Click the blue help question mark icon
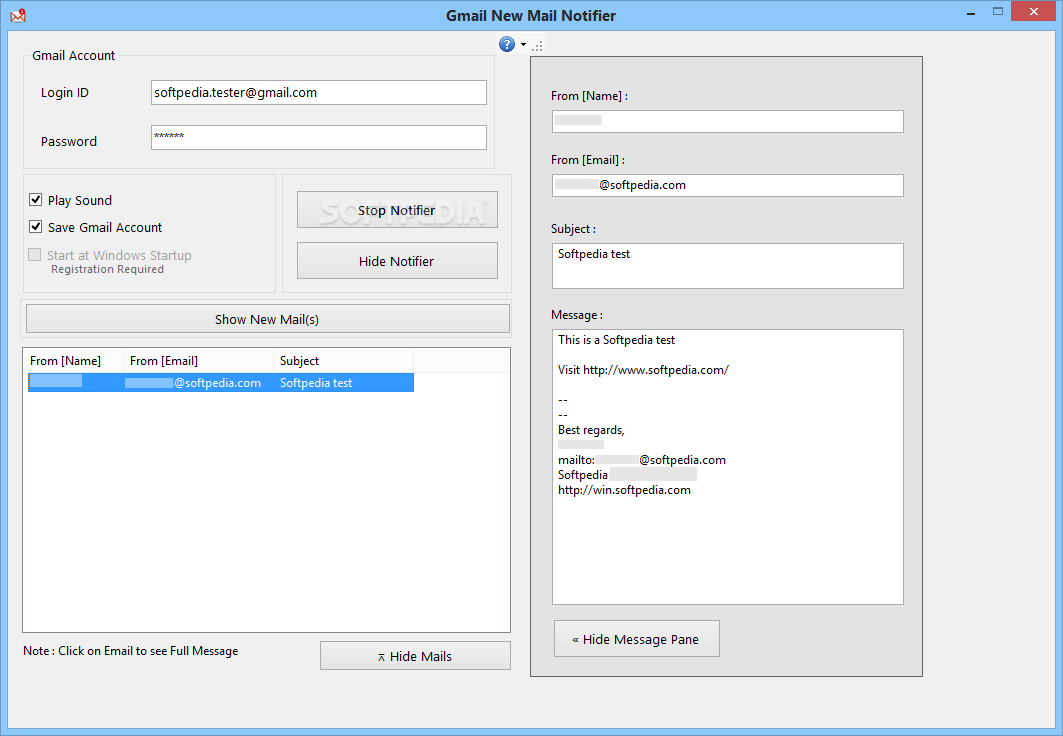 click(x=506, y=44)
